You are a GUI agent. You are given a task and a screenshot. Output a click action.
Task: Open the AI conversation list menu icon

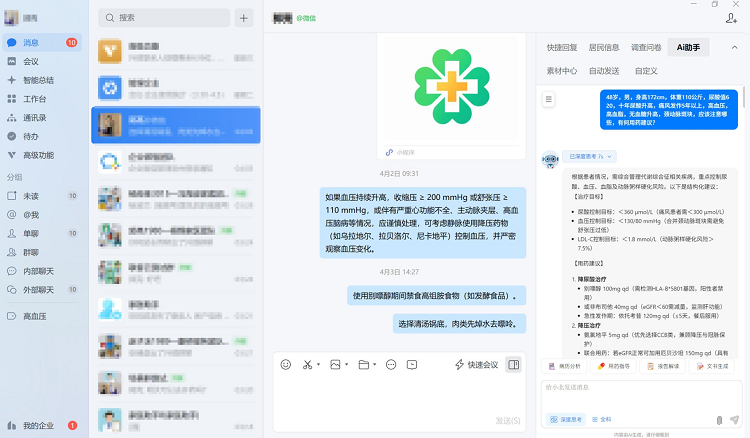[549, 98]
